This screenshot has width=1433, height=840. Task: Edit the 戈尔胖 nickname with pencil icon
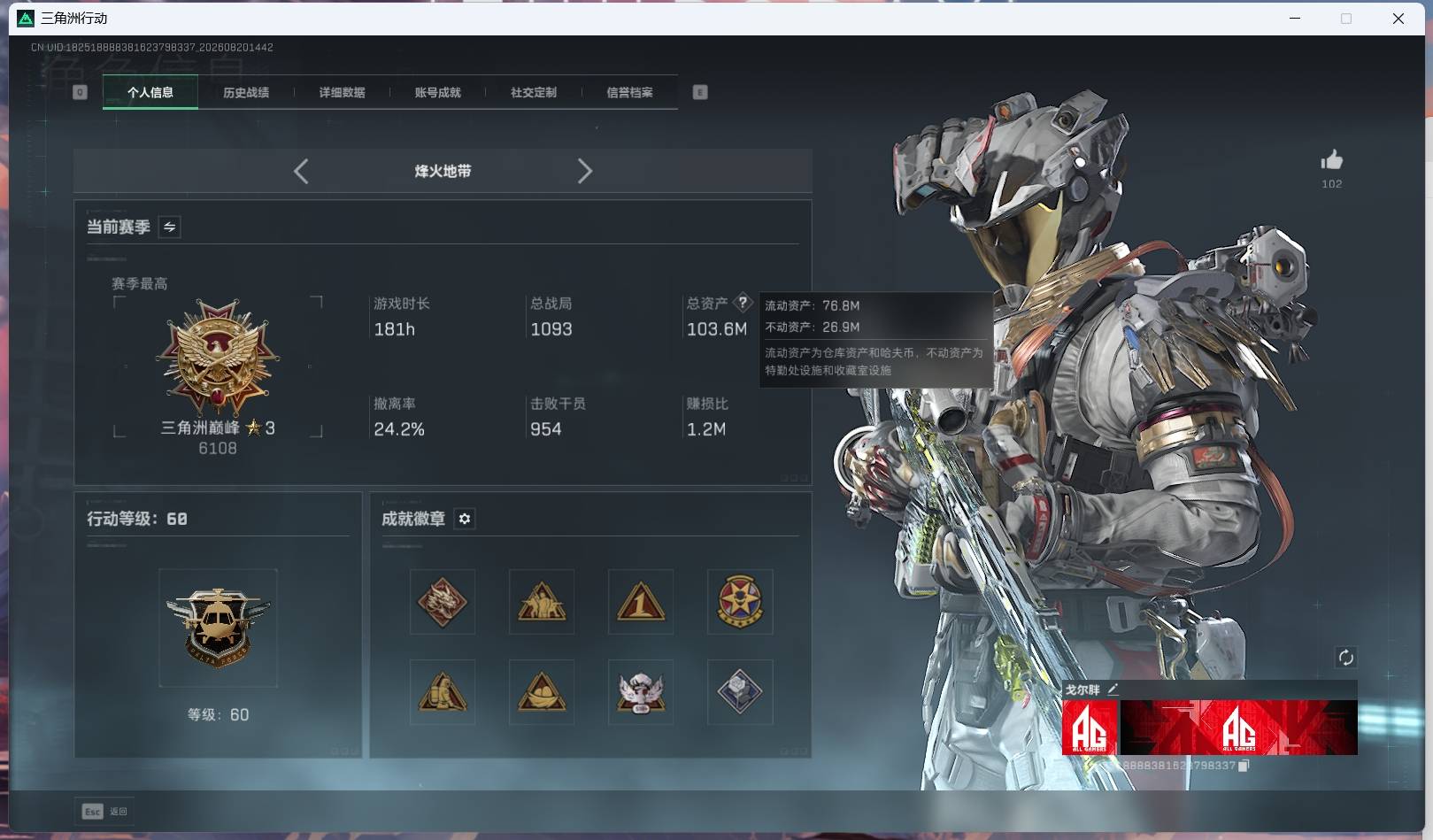[1113, 690]
